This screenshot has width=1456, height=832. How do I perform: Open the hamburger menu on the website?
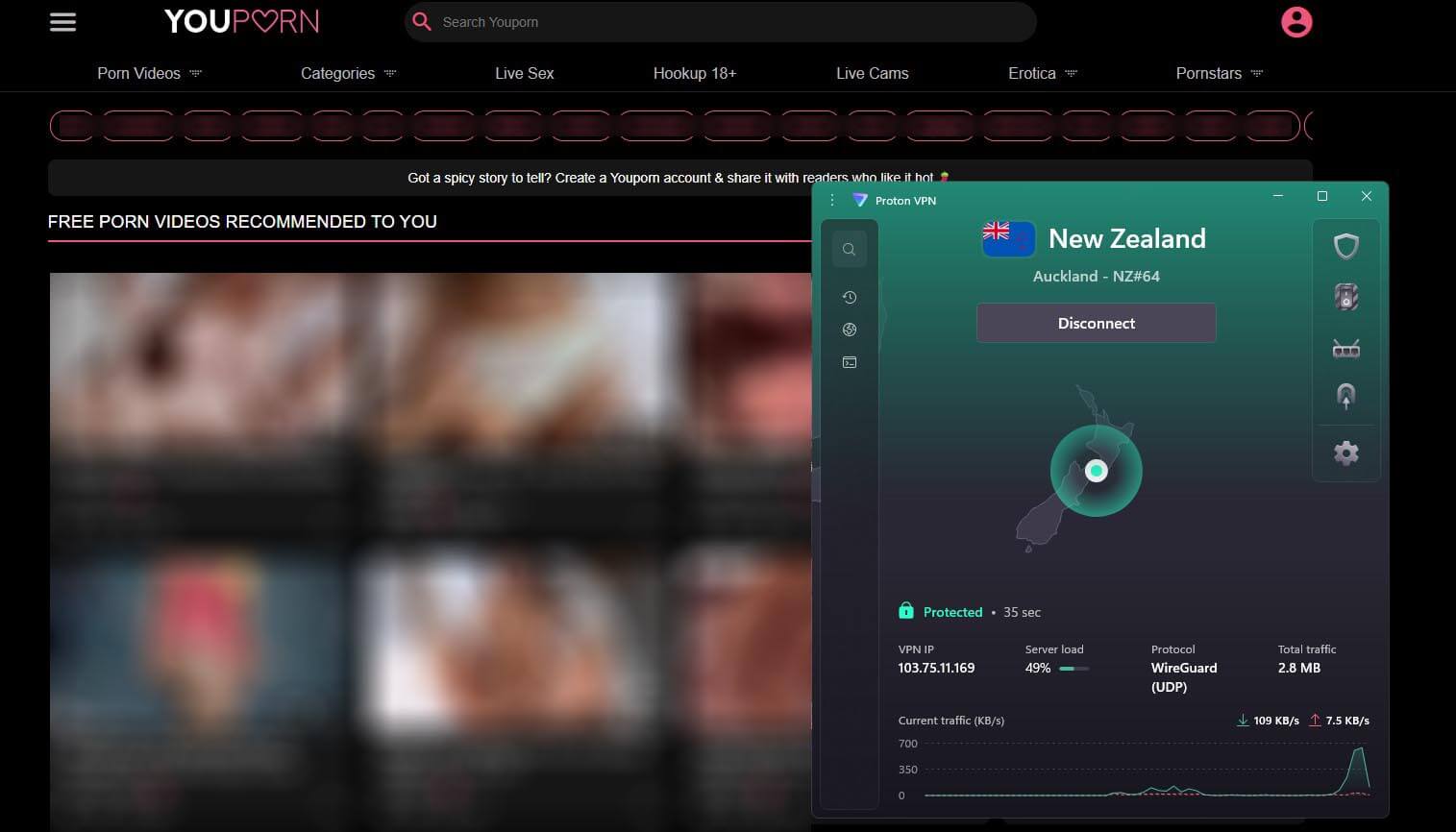coord(62,22)
